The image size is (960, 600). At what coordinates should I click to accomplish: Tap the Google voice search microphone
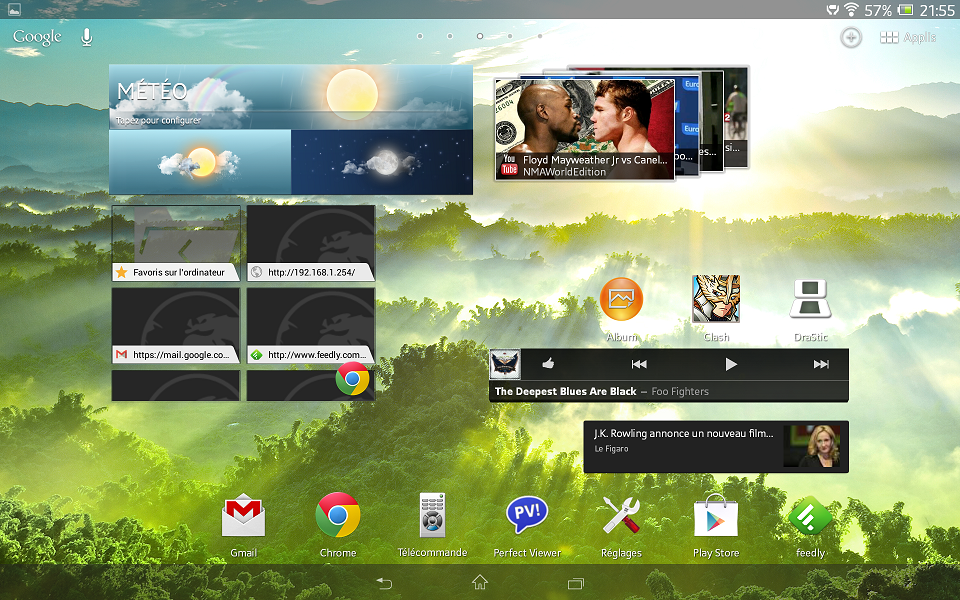[87, 37]
